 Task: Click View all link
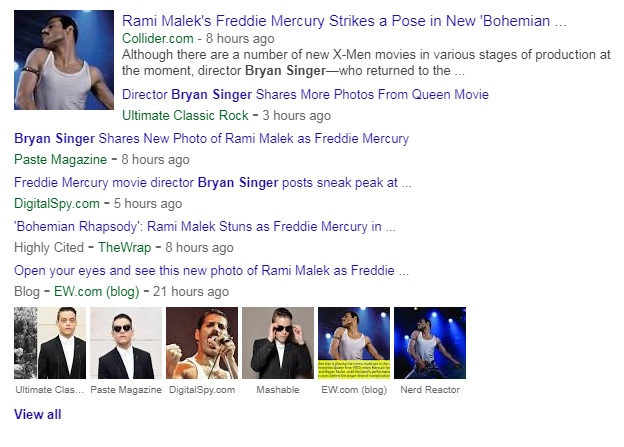pos(37,414)
